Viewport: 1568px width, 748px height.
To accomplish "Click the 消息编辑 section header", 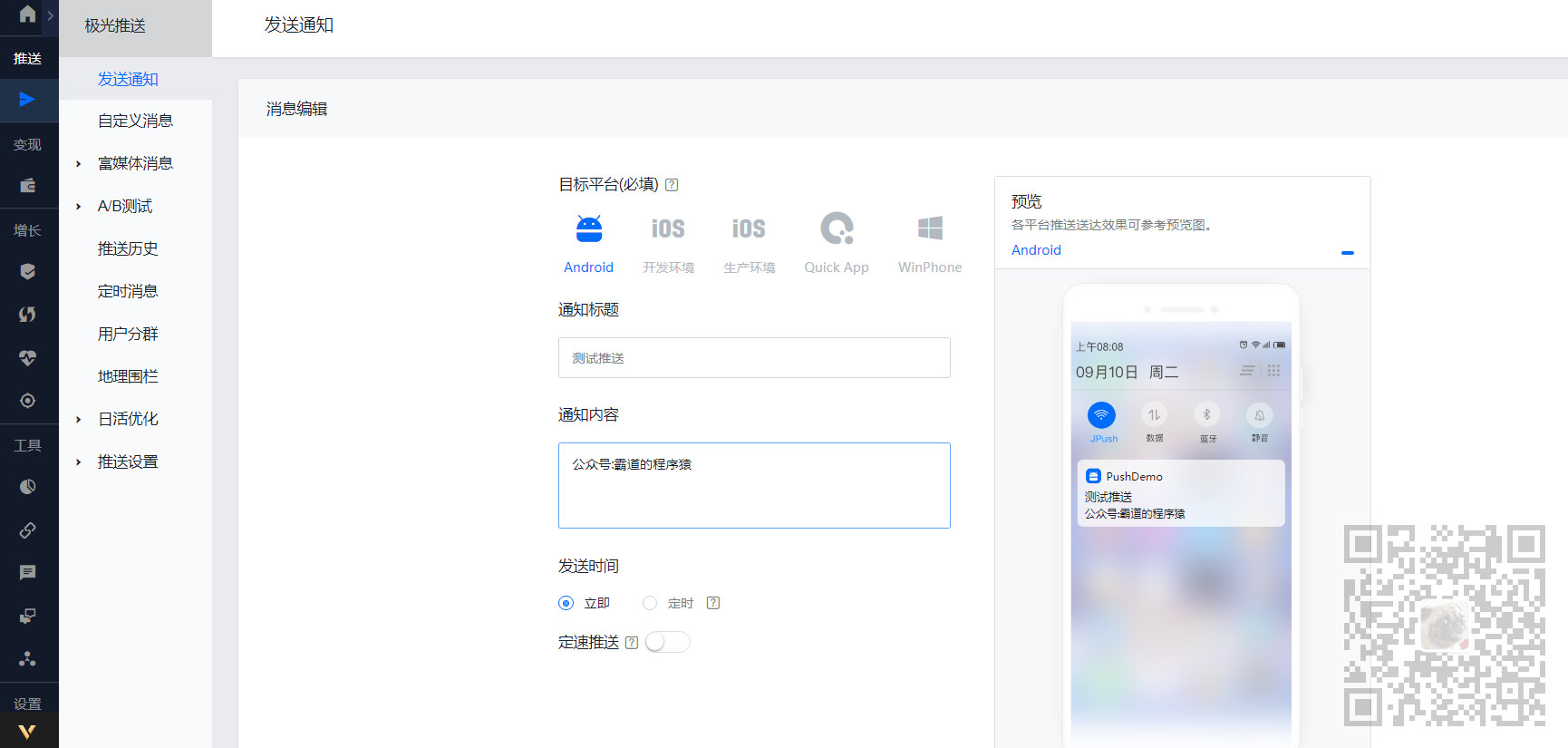I will pos(296,109).
